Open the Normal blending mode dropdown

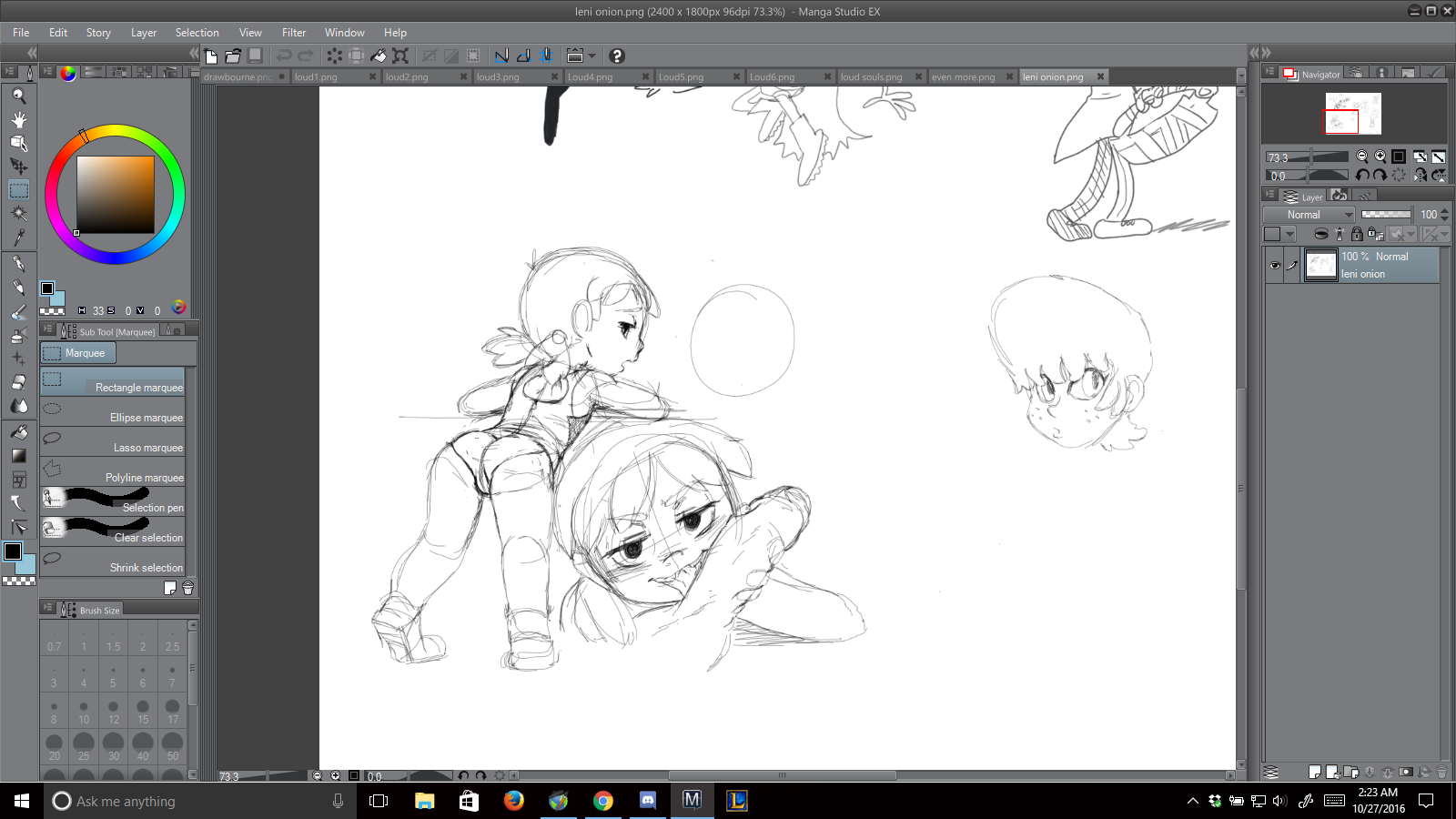(x=1309, y=215)
